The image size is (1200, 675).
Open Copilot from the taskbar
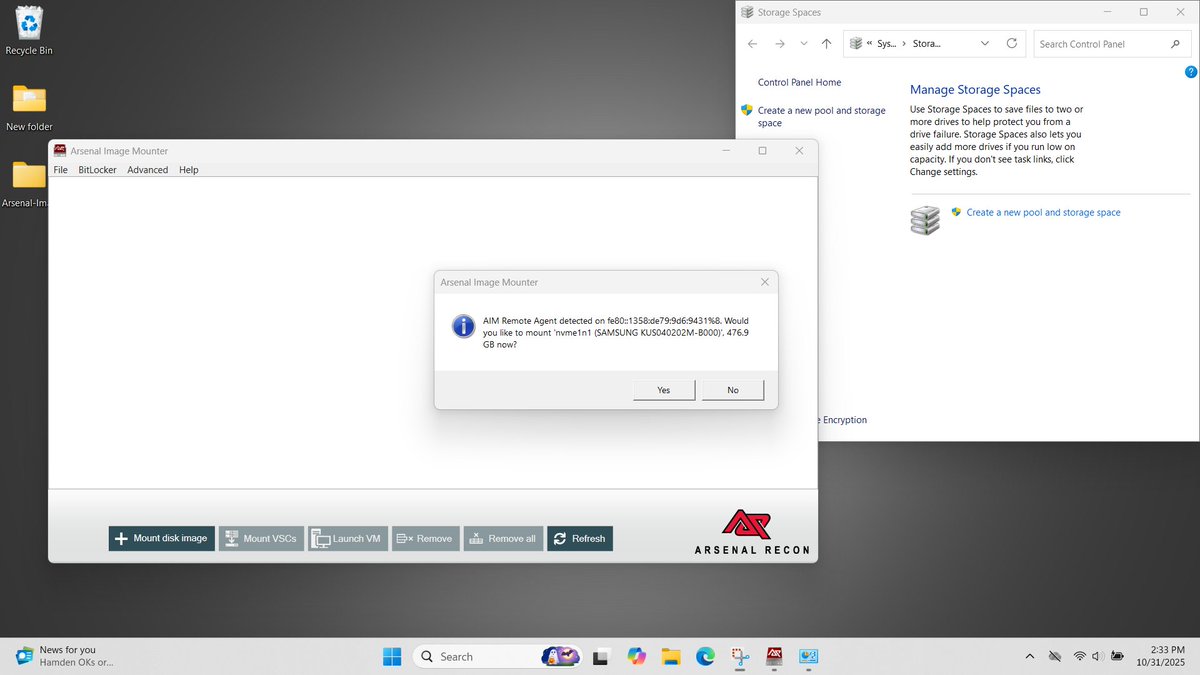pos(636,656)
